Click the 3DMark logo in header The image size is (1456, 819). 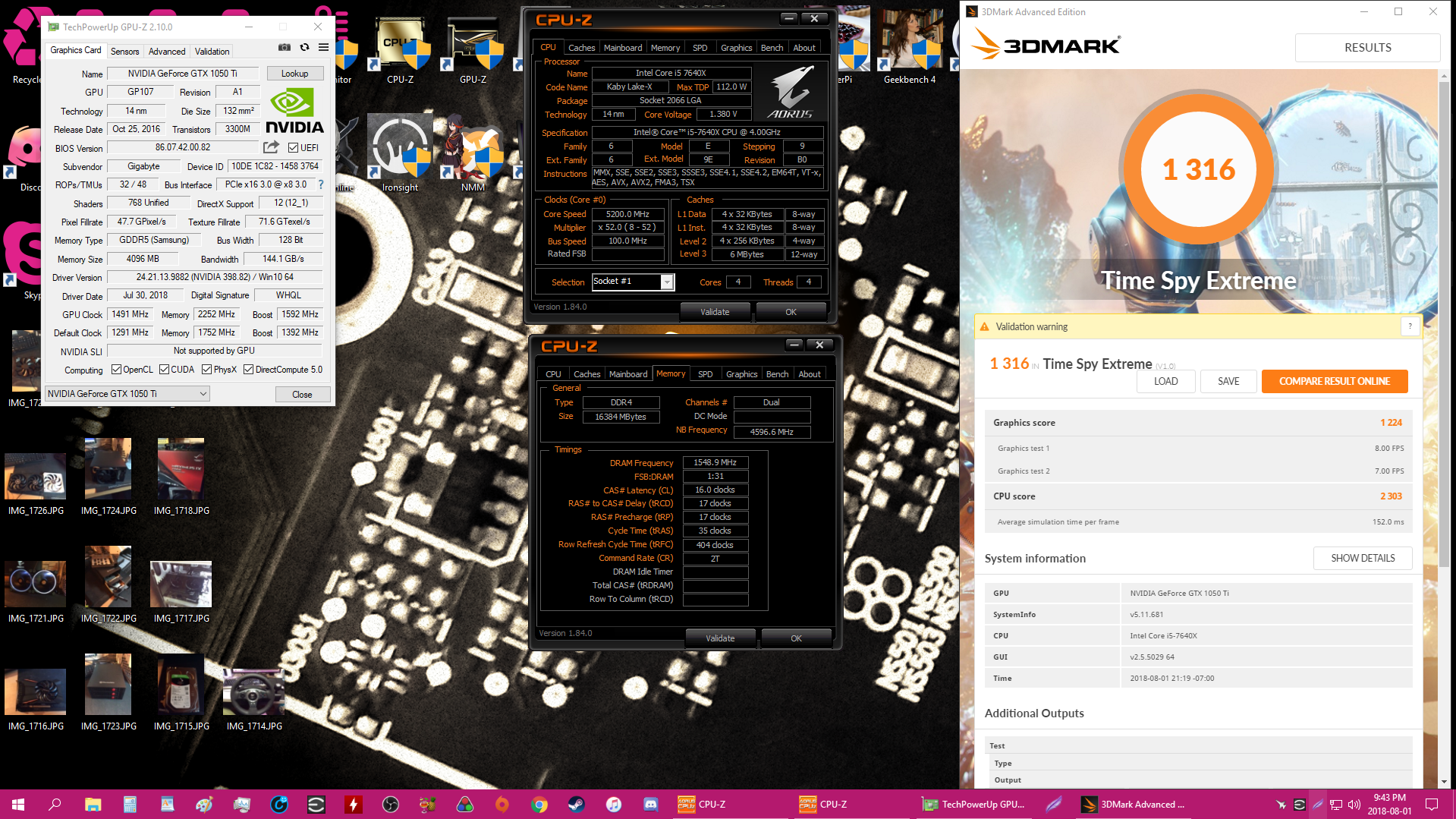click(1046, 45)
